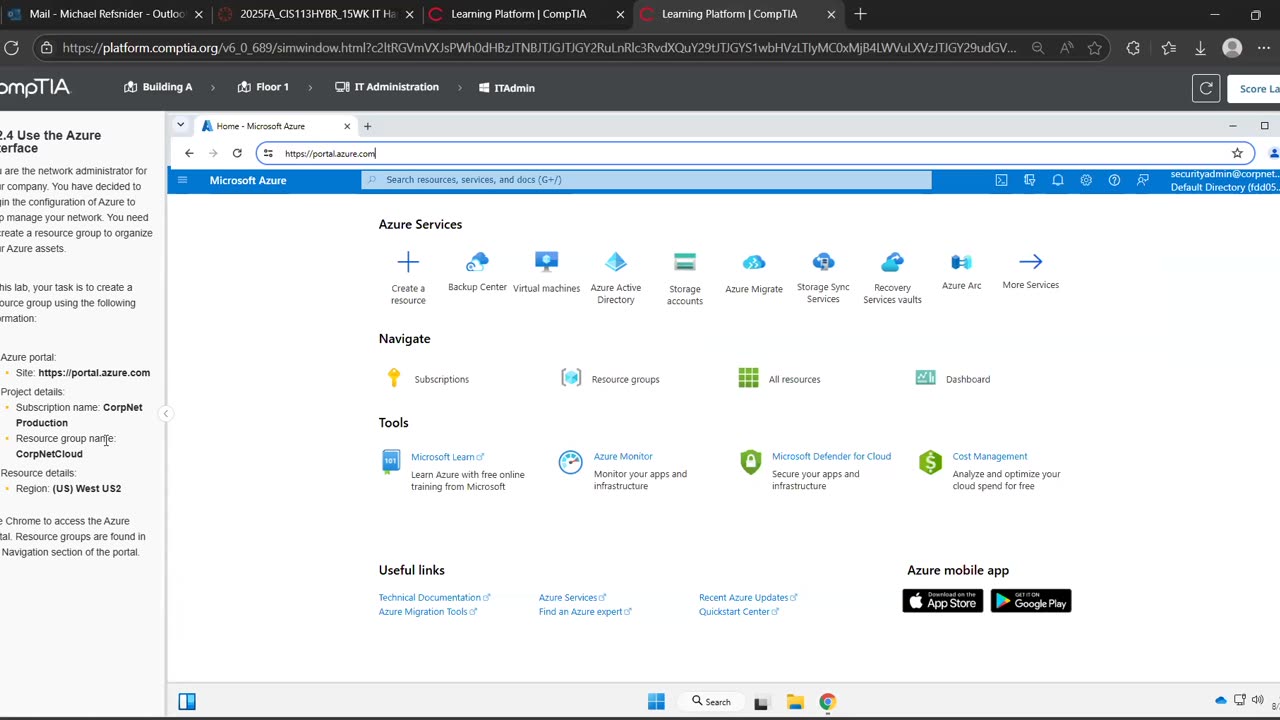This screenshot has height=720, width=1280.
Task: Open Azure Arc service
Action: coord(961,271)
